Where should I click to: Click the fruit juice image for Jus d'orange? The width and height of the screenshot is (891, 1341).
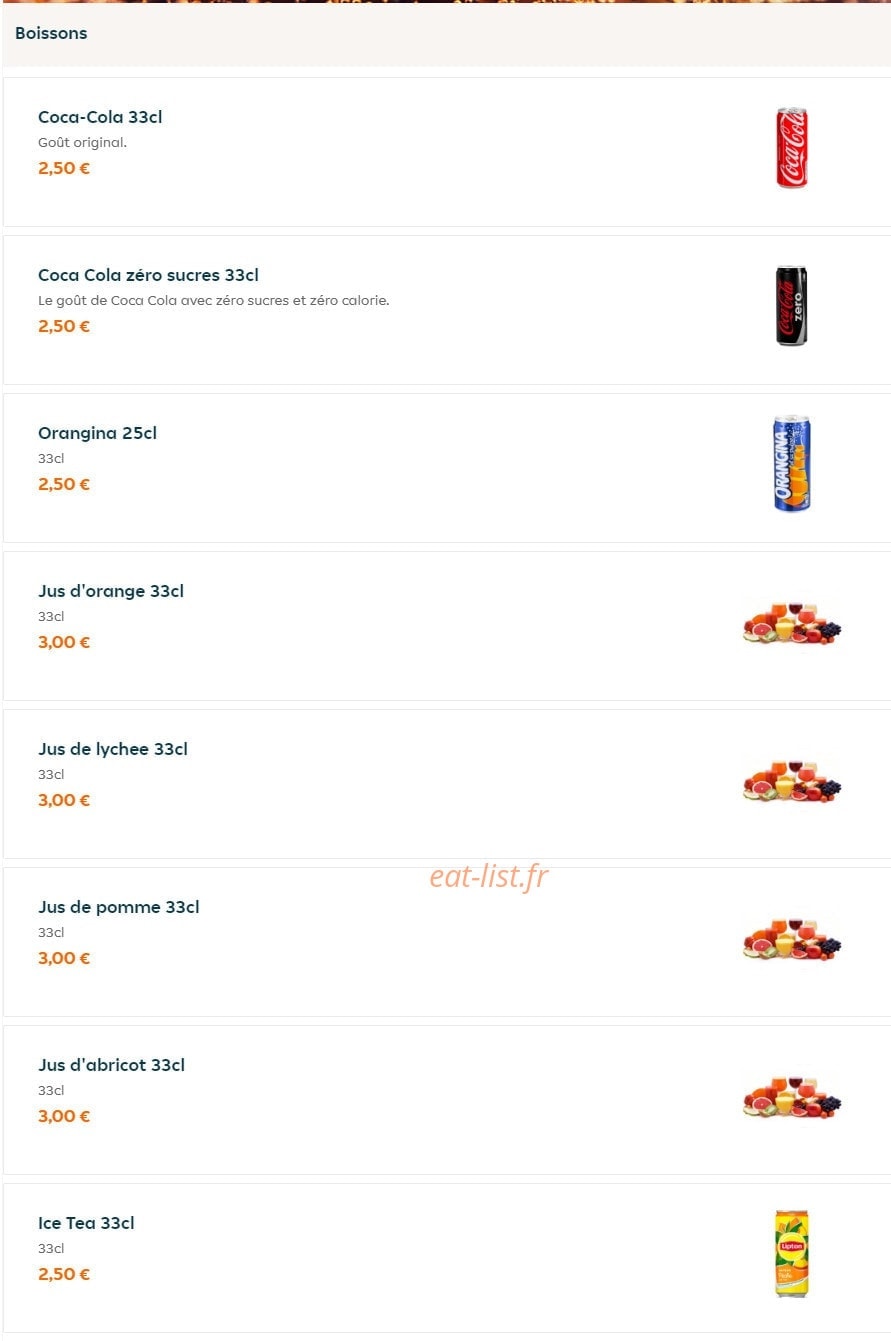tap(792, 623)
